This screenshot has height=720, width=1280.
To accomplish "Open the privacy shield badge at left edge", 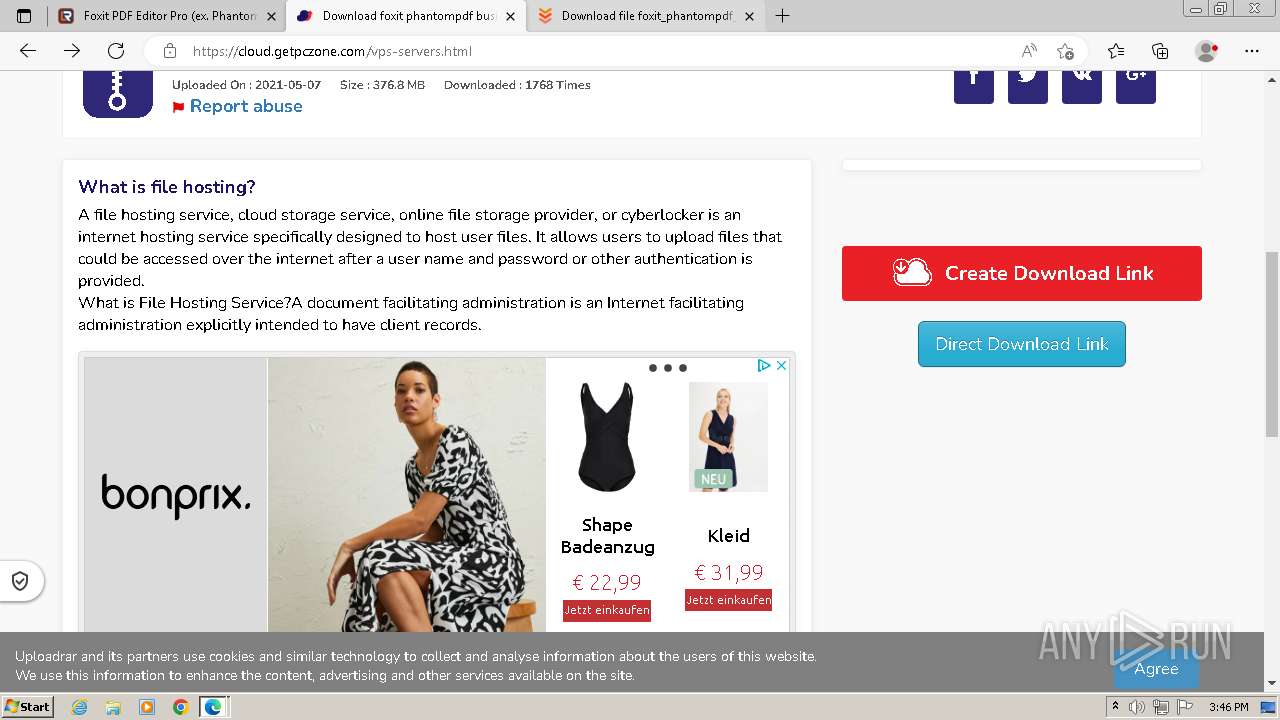I will pyautogui.click(x=20, y=581).
